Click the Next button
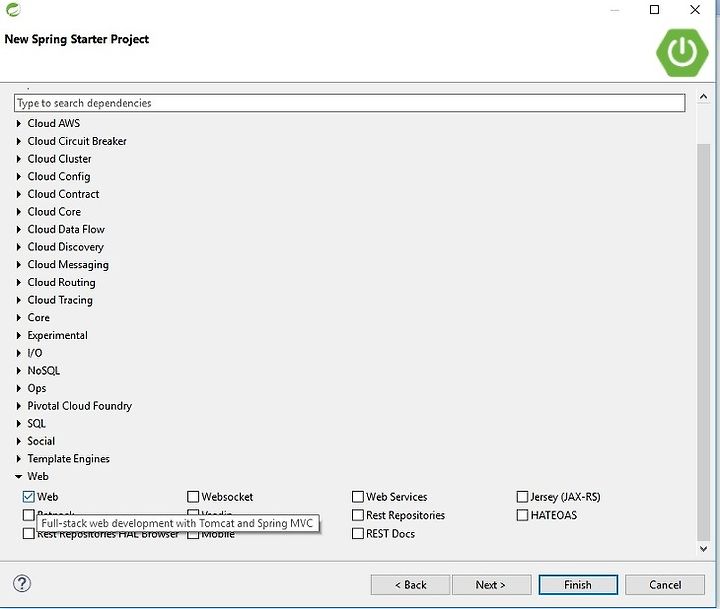This screenshot has height=609, width=720. point(491,585)
